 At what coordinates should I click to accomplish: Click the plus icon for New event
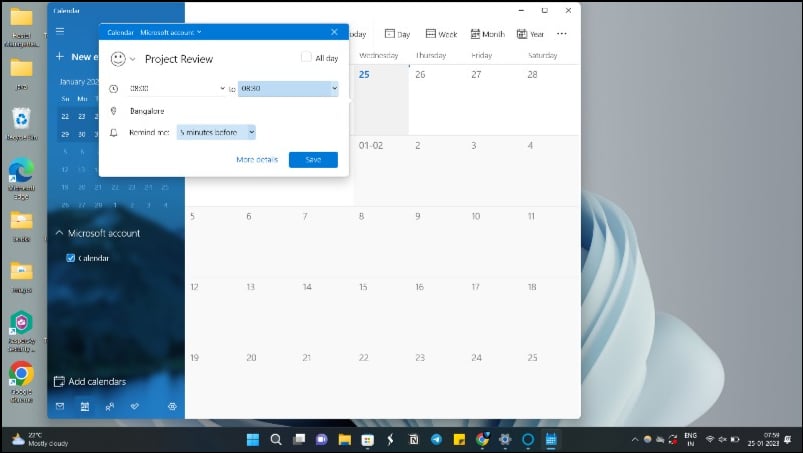[59, 56]
